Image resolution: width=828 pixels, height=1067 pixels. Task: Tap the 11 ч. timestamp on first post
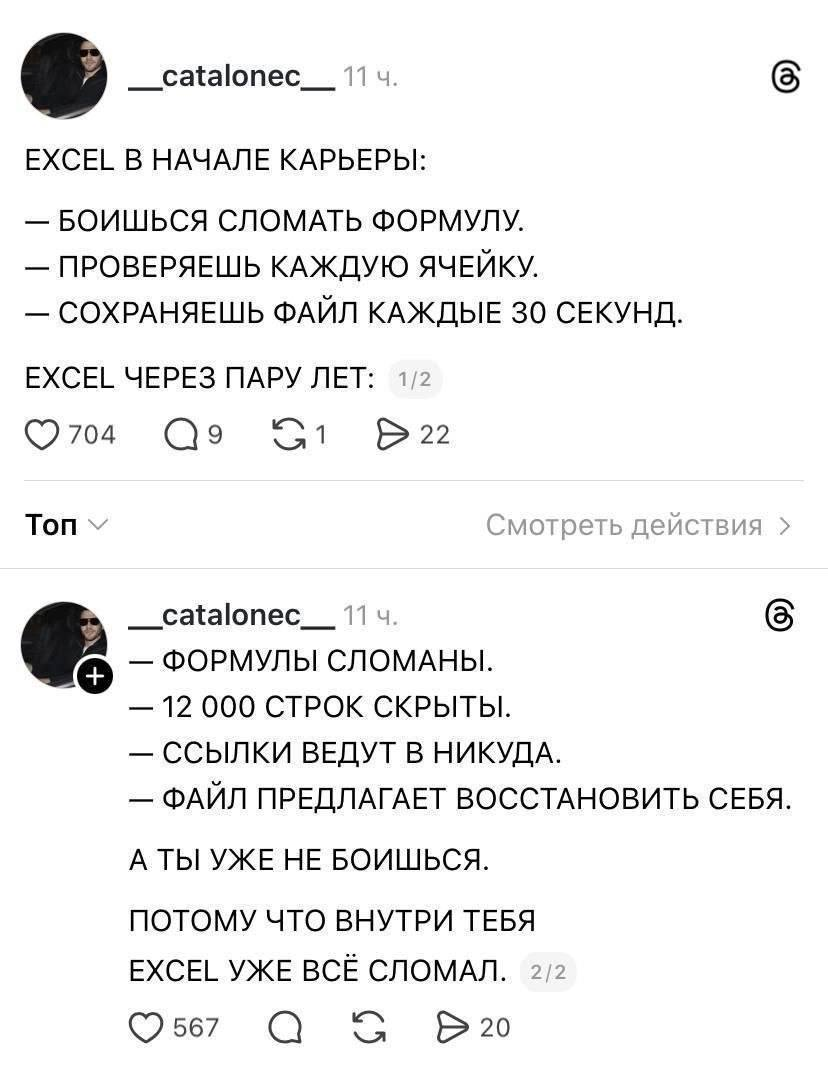(369, 78)
